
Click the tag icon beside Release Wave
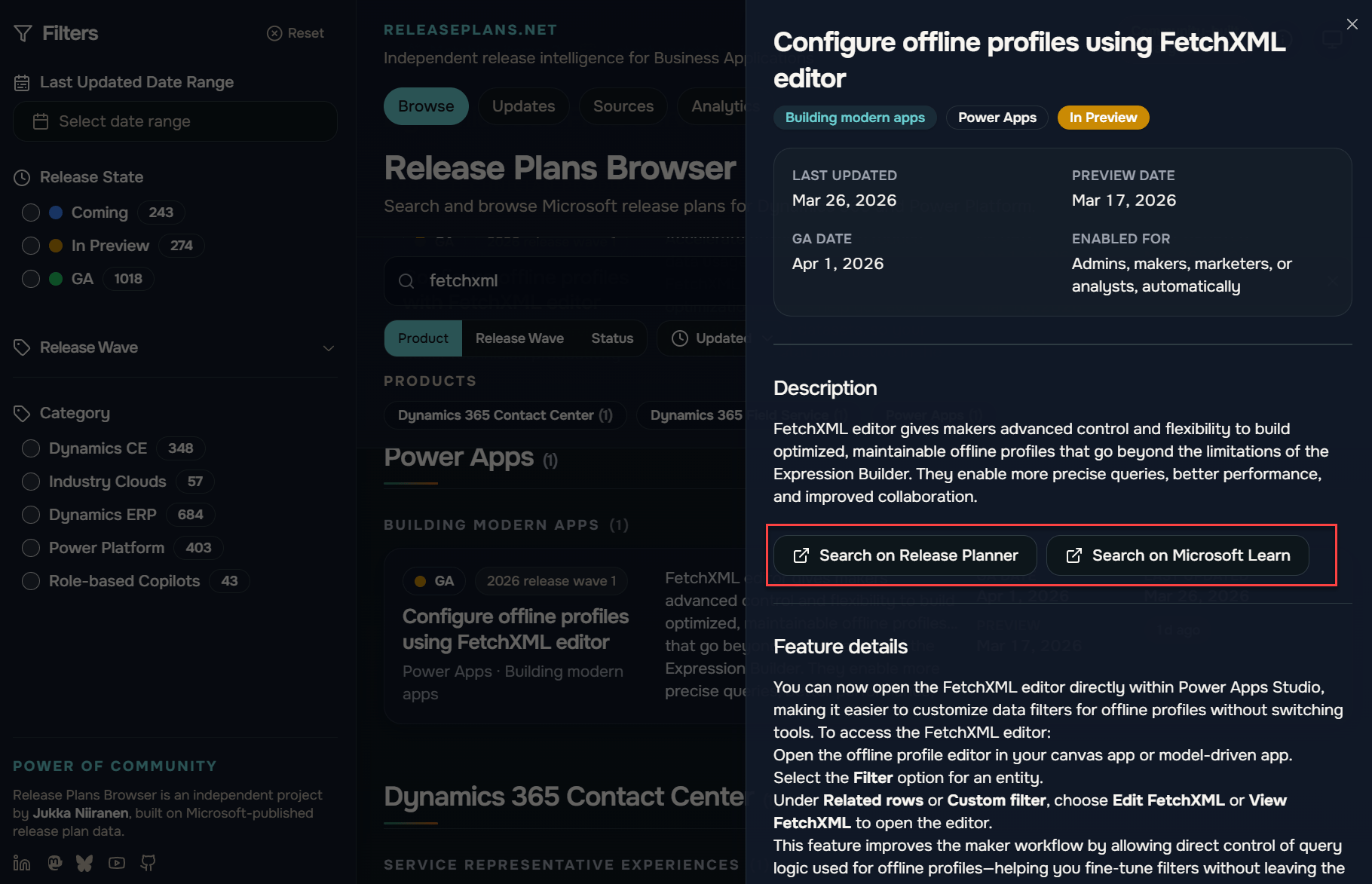22,347
